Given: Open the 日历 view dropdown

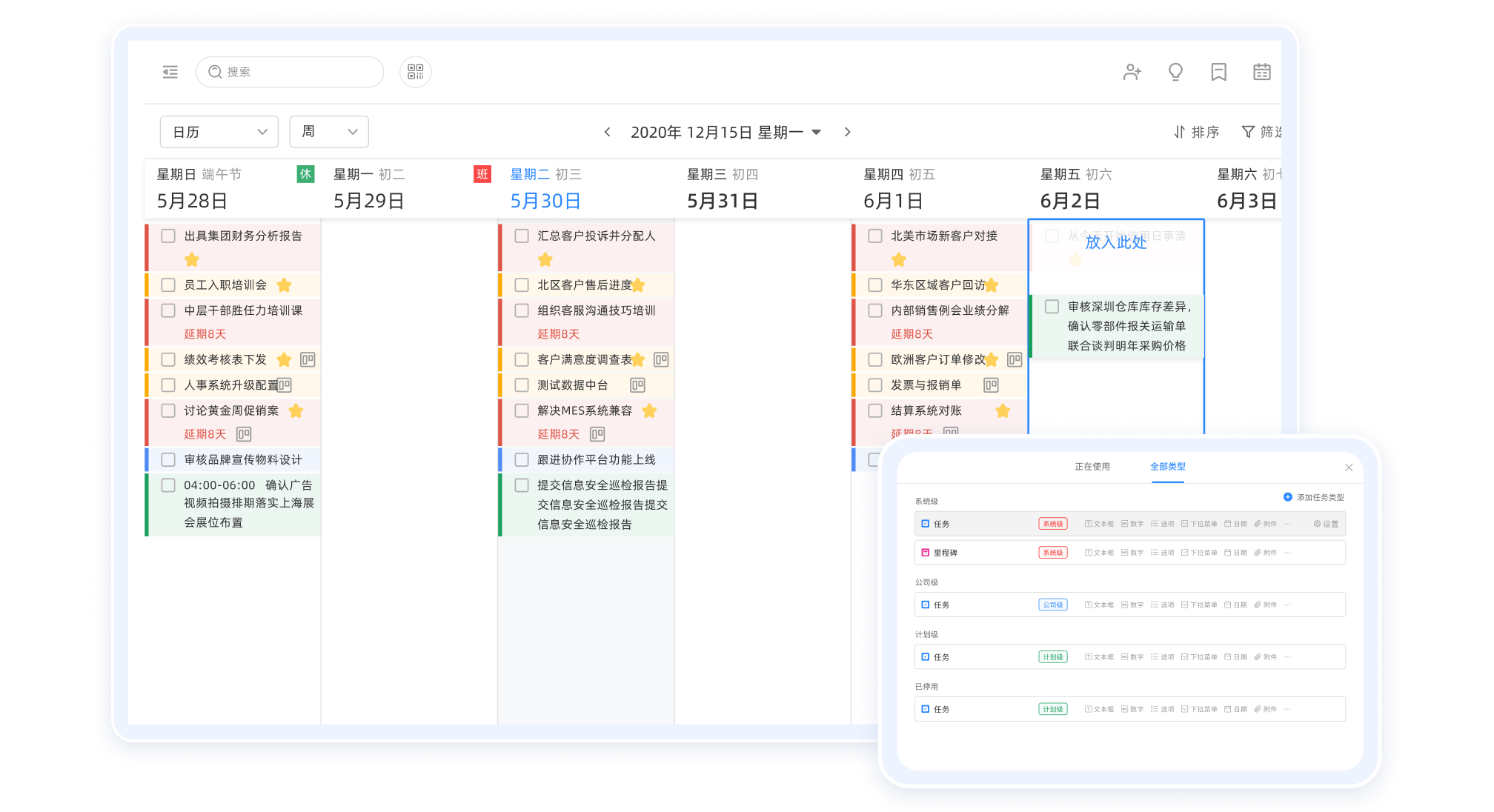Looking at the screenshot, I should (x=219, y=132).
